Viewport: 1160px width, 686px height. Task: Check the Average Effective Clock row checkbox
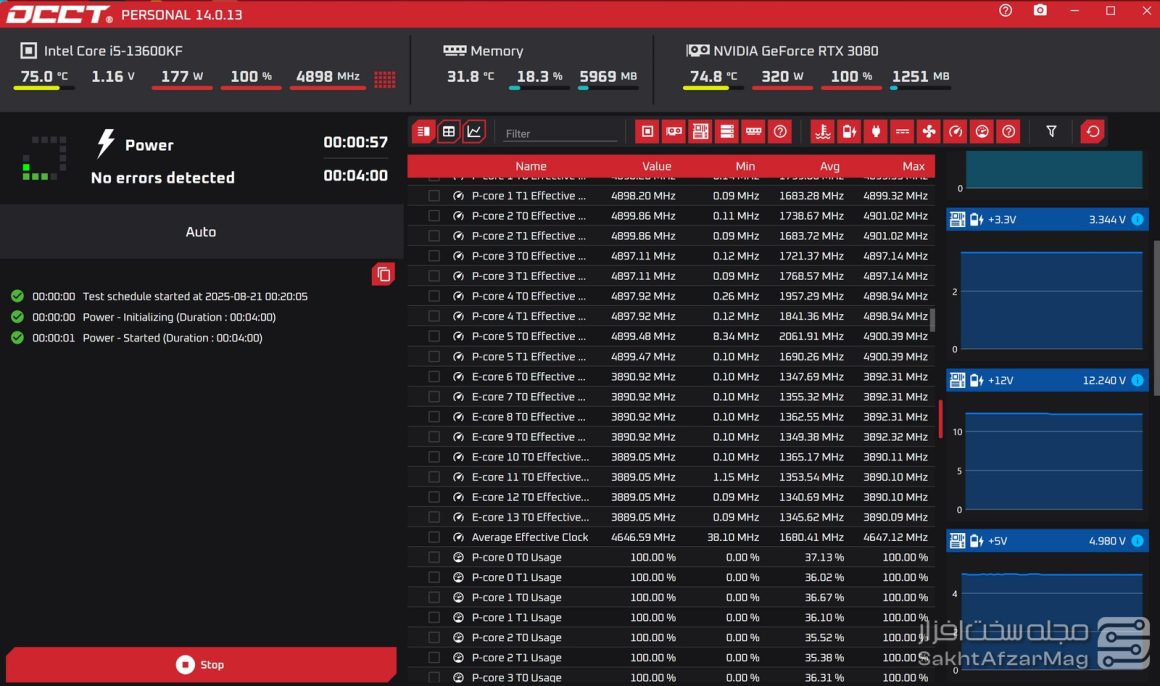[434, 537]
